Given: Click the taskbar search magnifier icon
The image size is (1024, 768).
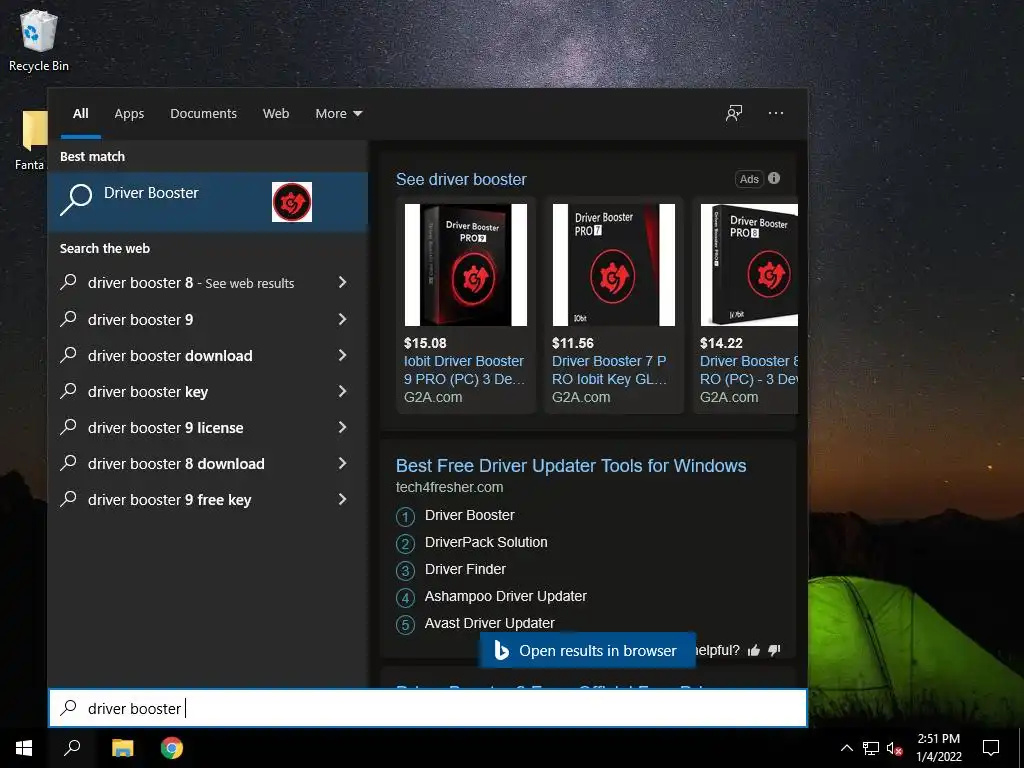Looking at the screenshot, I should coord(72,747).
